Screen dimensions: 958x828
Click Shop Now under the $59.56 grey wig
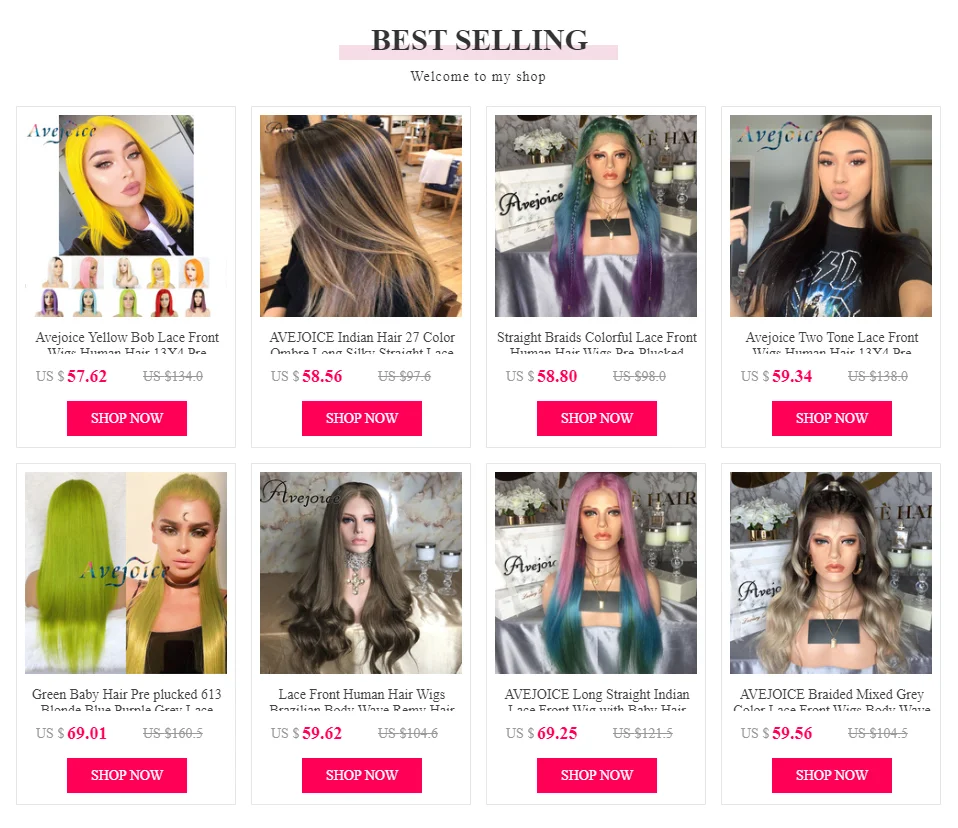pyautogui.click(x=832, y=775)
